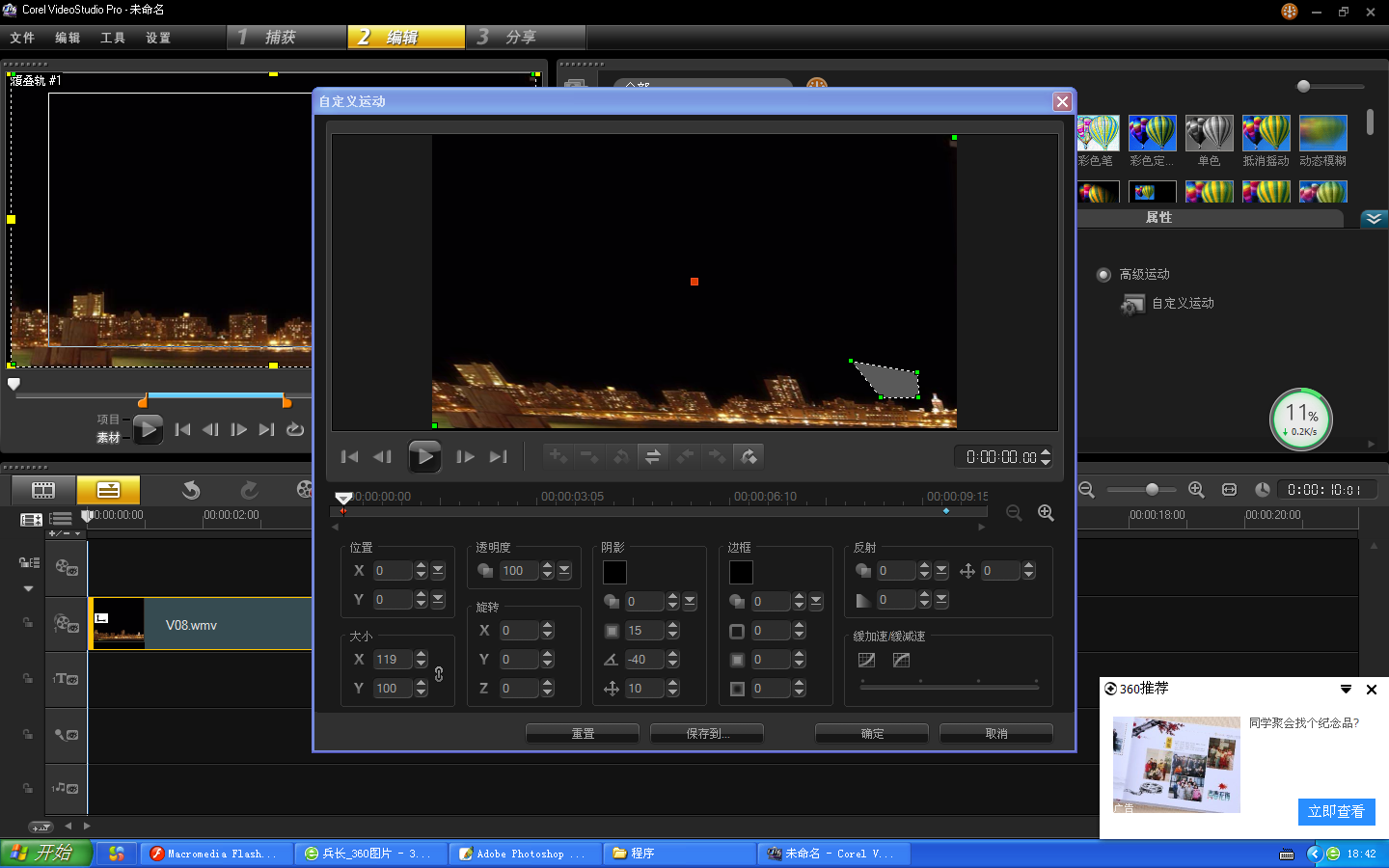The image size is (1389, 868).
Task: Adjust the ease in/out slider
Action: pos(949,686)
